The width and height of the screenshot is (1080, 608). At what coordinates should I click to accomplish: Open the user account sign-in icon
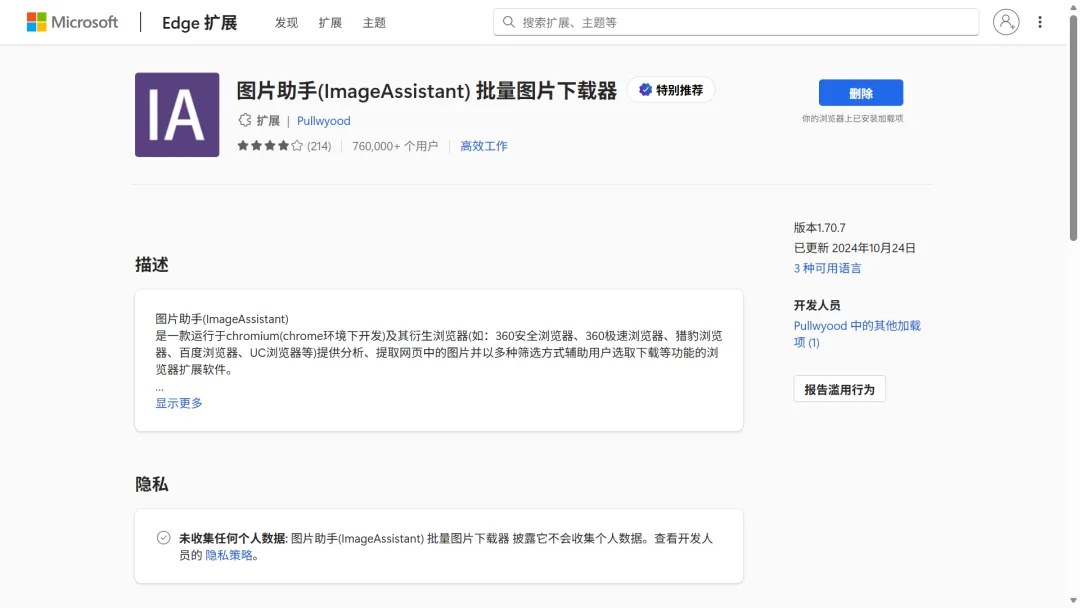pyautogui.click(x=1006, y=22)
